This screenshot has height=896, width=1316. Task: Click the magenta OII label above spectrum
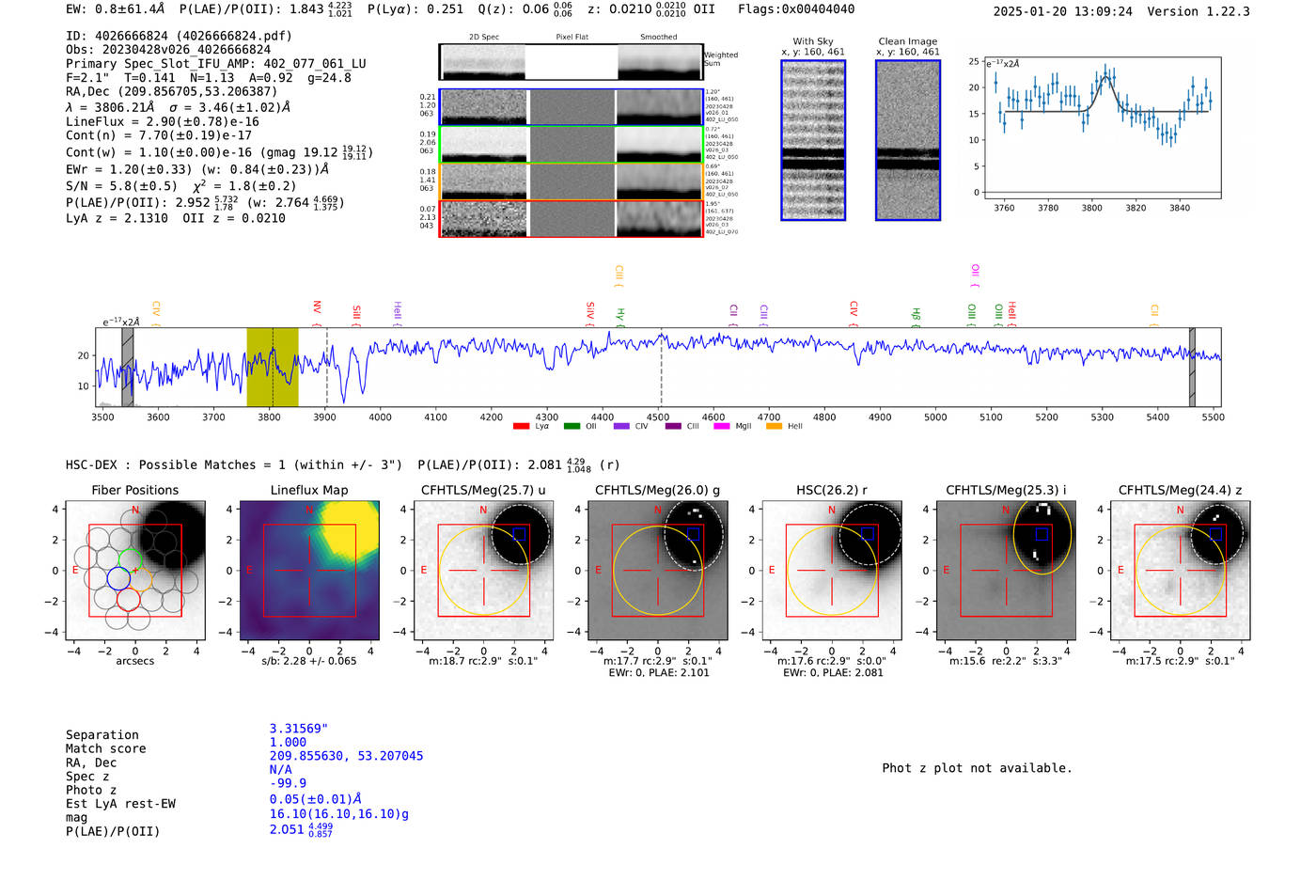pyautogui.click(x=975, y=275)
